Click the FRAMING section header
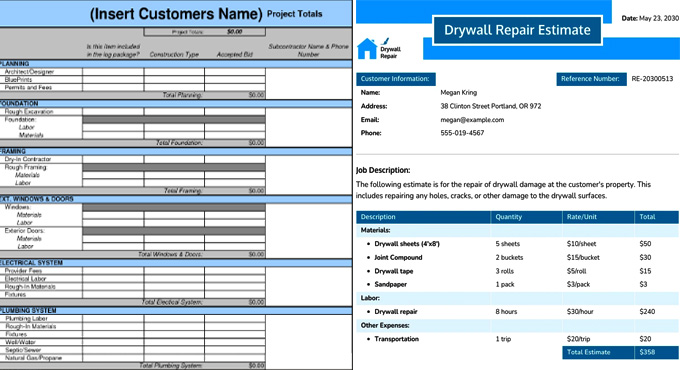This screenshot has width=680, height=370. point(176,151)
